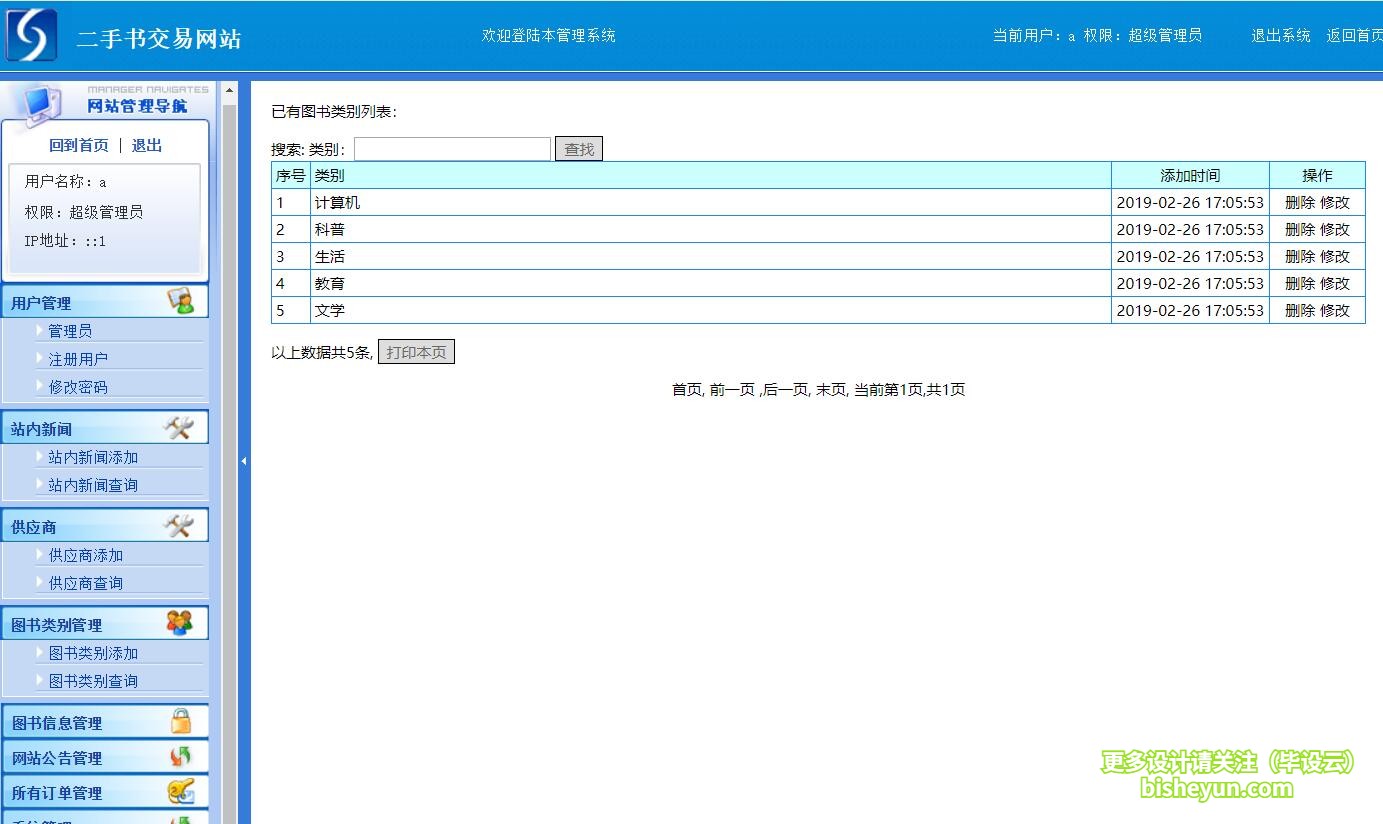1383x824 pixels.
Task: Click the 序号 column header
Action: click(291, 175)
